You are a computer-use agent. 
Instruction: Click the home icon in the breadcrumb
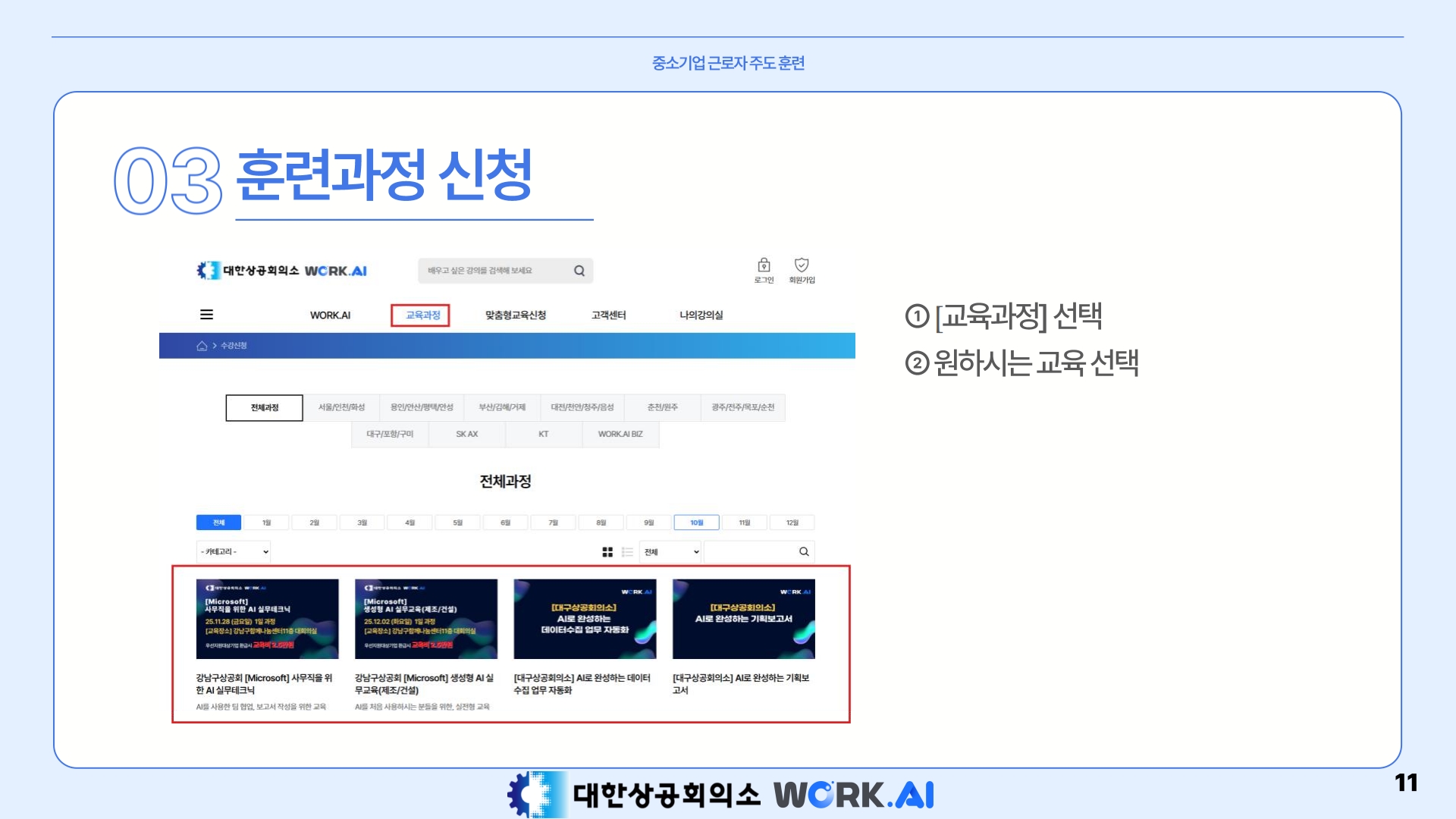click(202, 346)
